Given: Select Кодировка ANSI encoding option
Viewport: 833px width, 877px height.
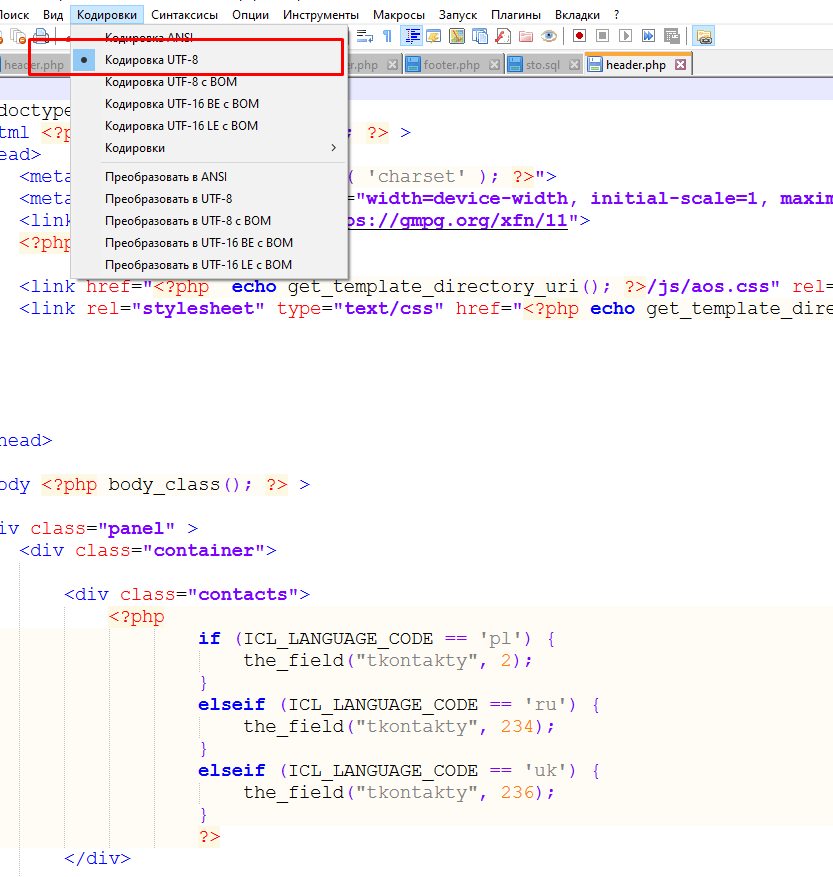Looking at the screenshot, I should coord(209,37).
